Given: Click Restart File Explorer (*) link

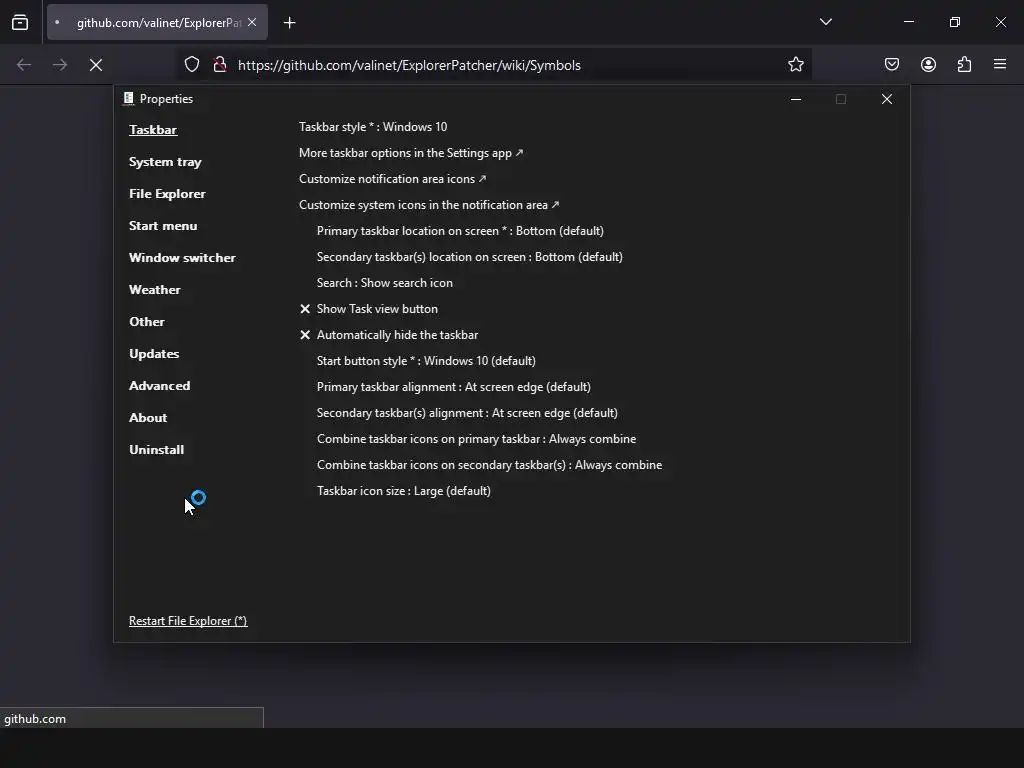Looking at the screenshot, I should [x=188, y=621].
